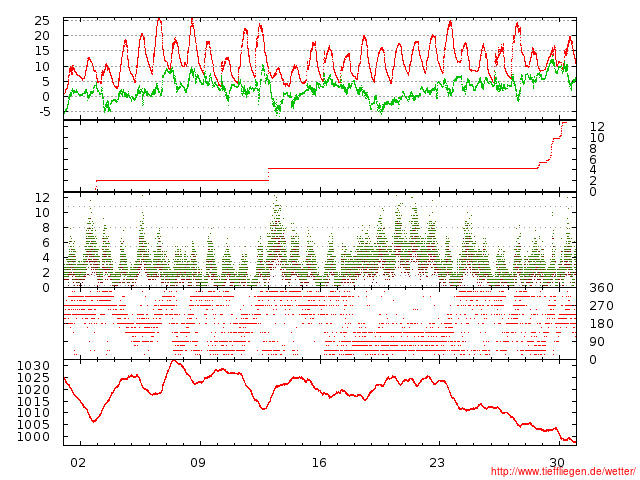Viewport: 640px width, 480px height.
Task: Click the 20 label on temperature axis
Action: (x=42, y=36)
